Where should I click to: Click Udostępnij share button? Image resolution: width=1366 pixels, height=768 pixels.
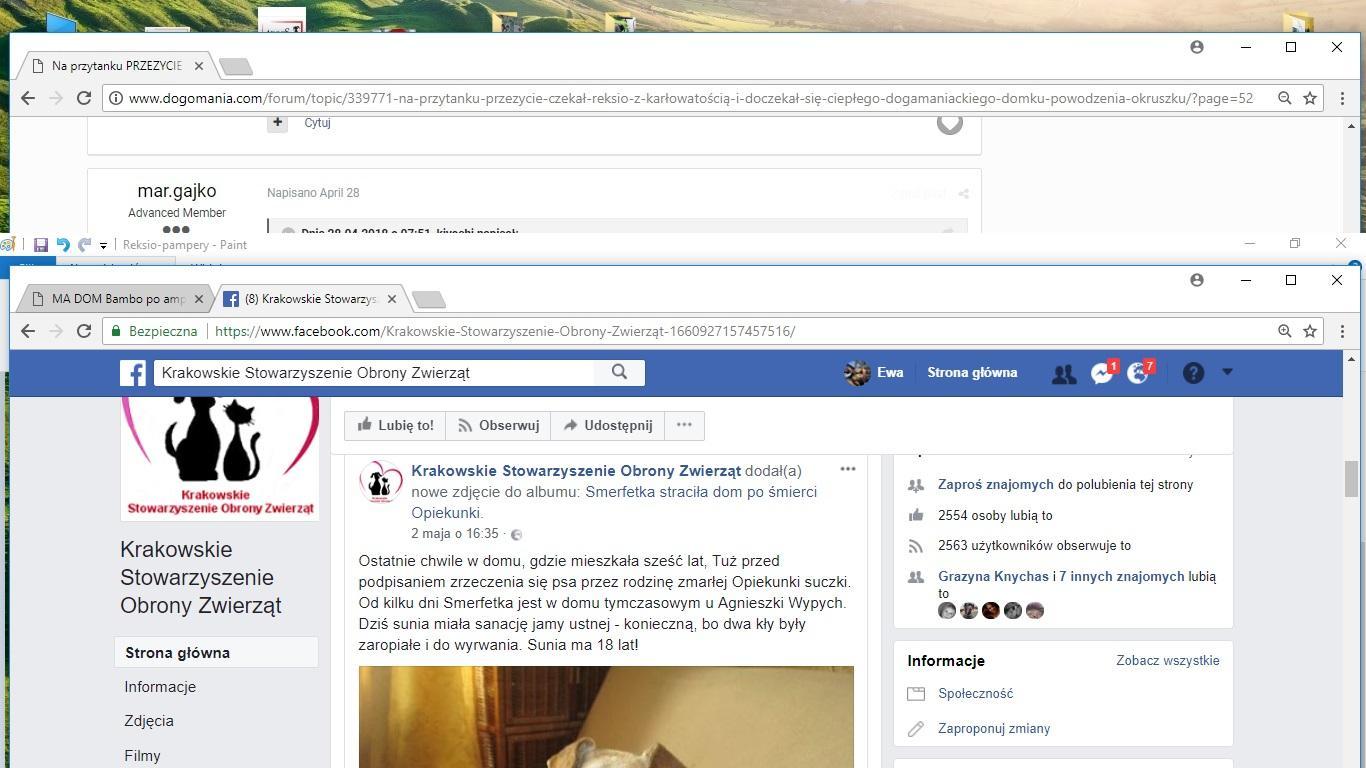[607, 425]
